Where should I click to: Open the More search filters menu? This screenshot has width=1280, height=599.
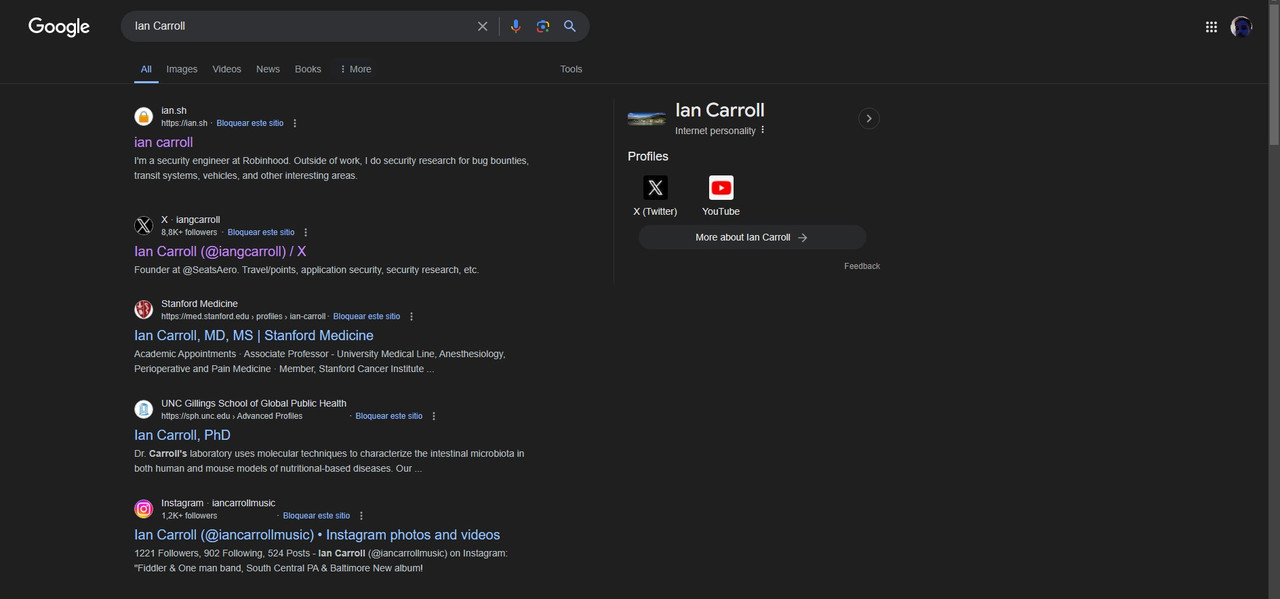coord(355,69)
